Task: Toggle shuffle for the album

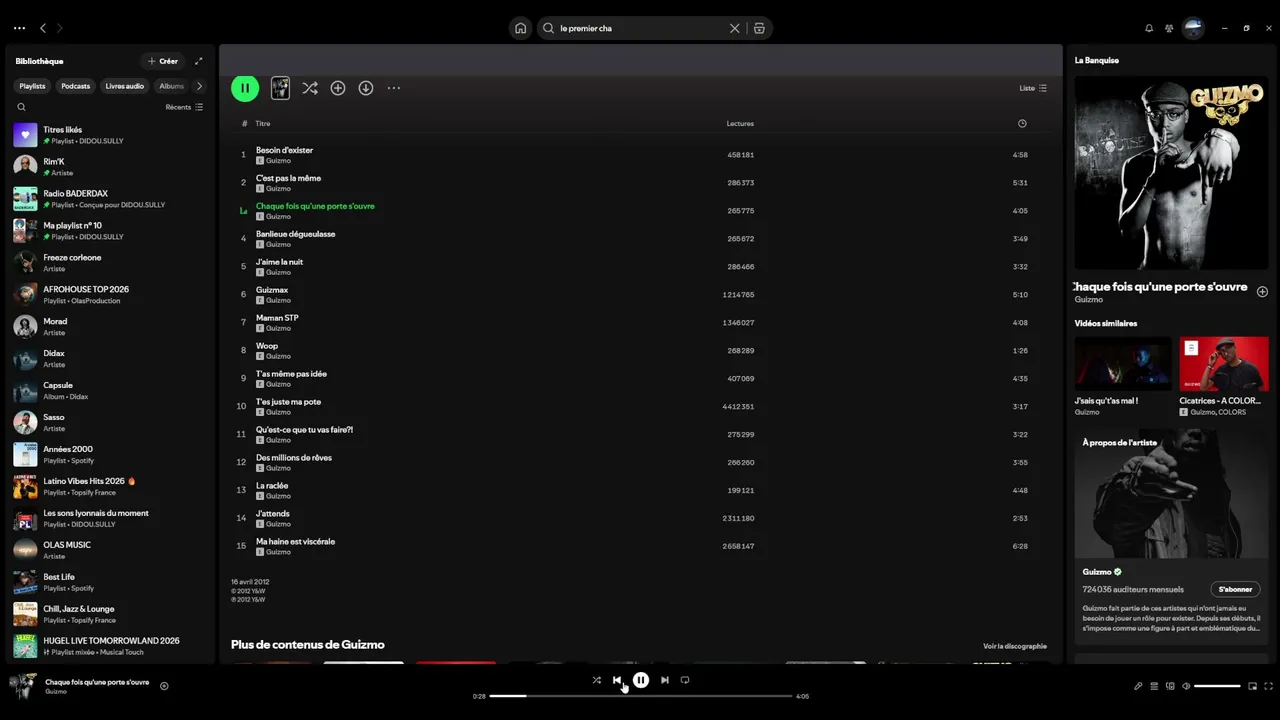Action: [310, 88]
